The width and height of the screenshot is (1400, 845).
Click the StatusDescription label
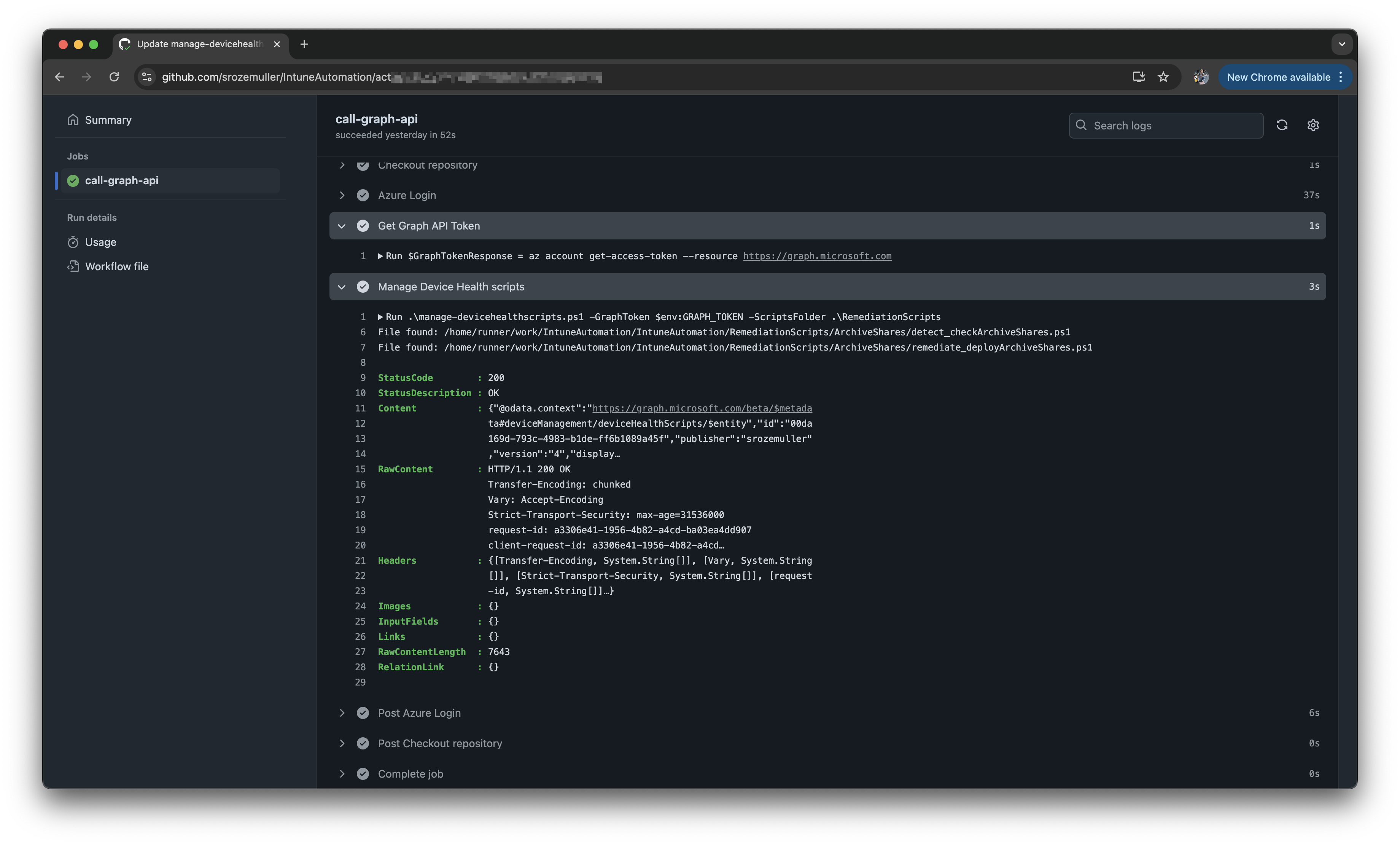point(425,393)
